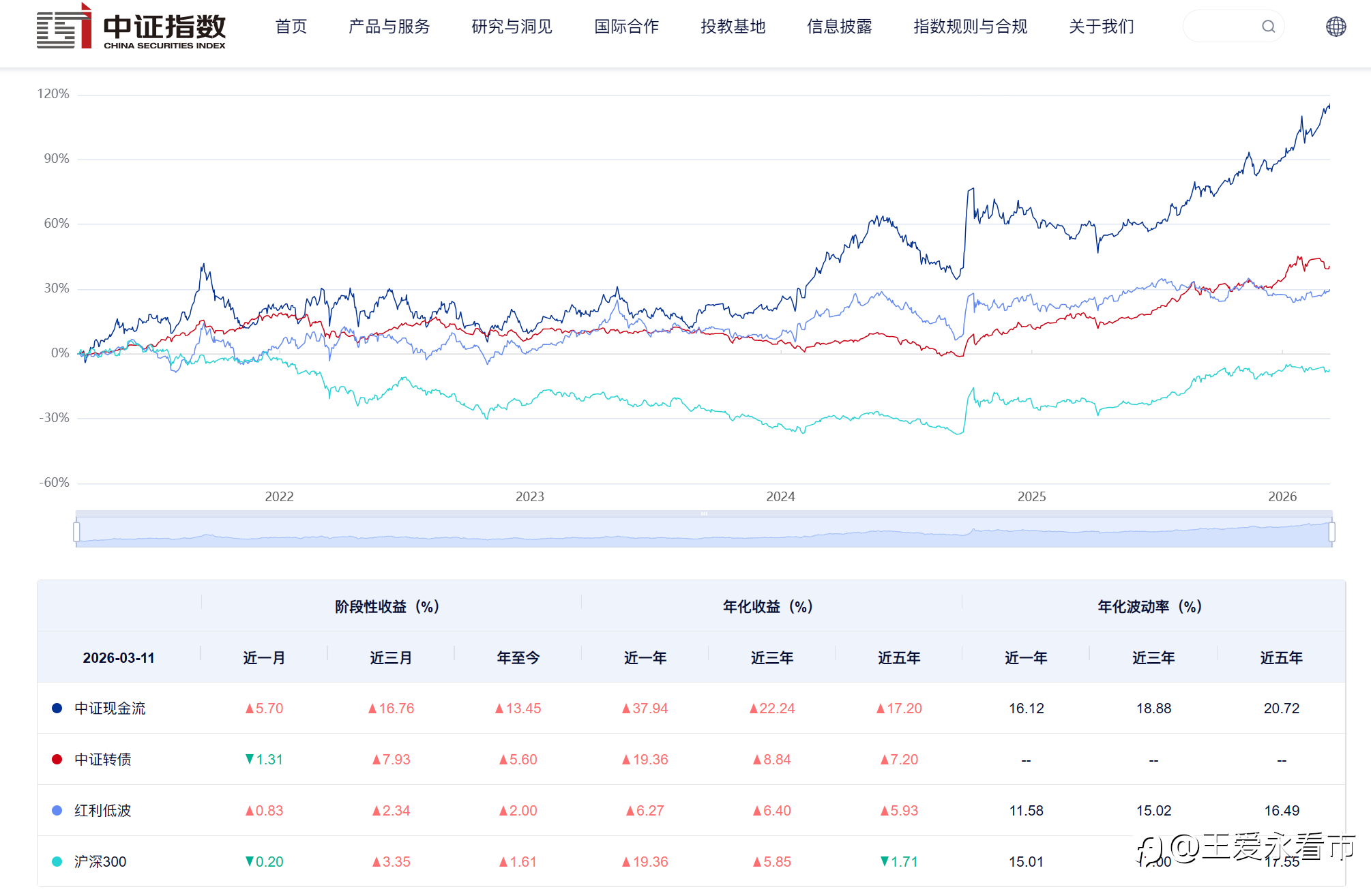This screenshot has height=896, width=1371.
Task: Click the 近一月 column header
Action: [264, 658]
